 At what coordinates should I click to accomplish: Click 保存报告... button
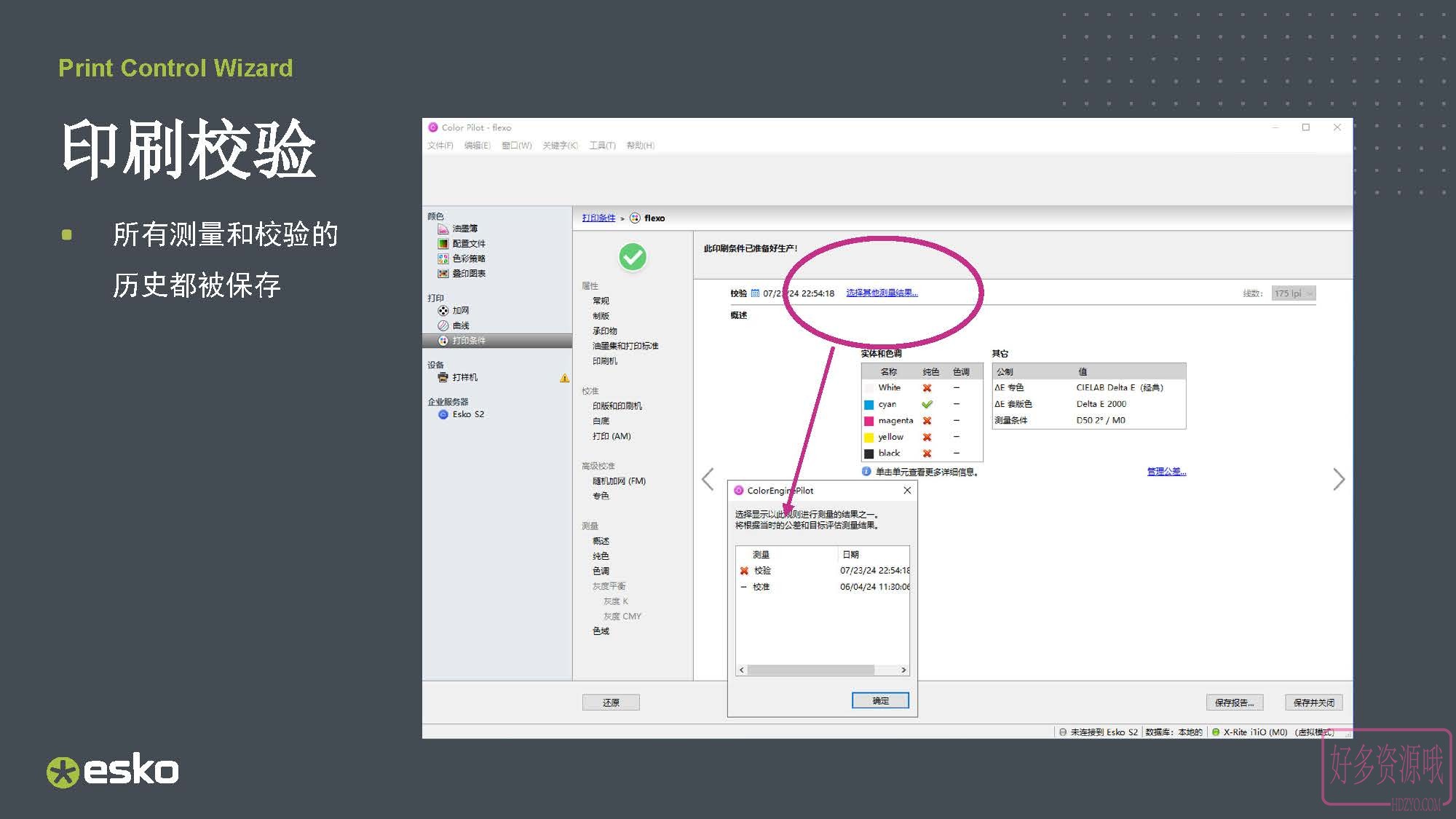tap(1235, 703)
